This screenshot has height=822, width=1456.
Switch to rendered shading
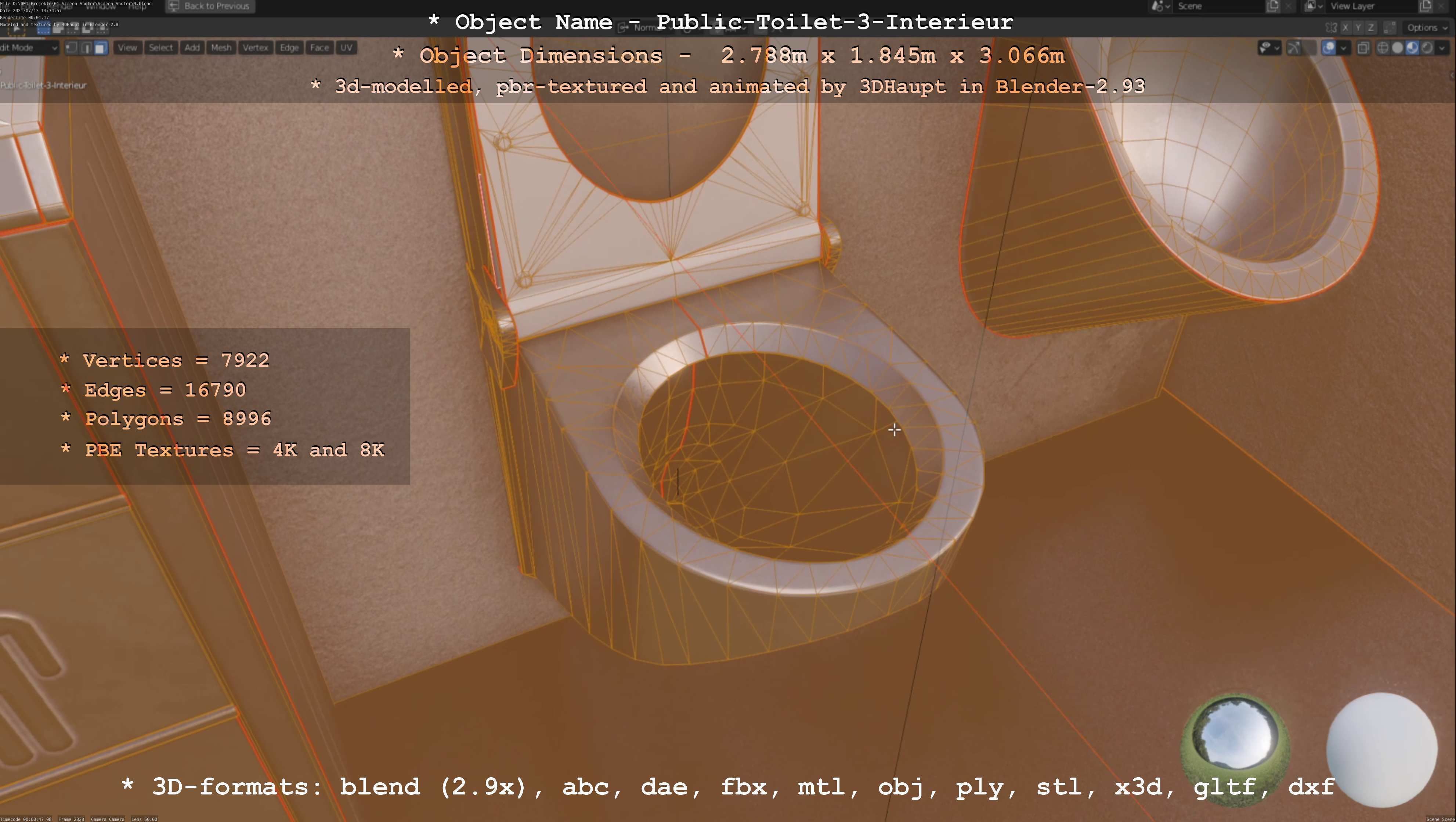click(x=1427, y=48)
